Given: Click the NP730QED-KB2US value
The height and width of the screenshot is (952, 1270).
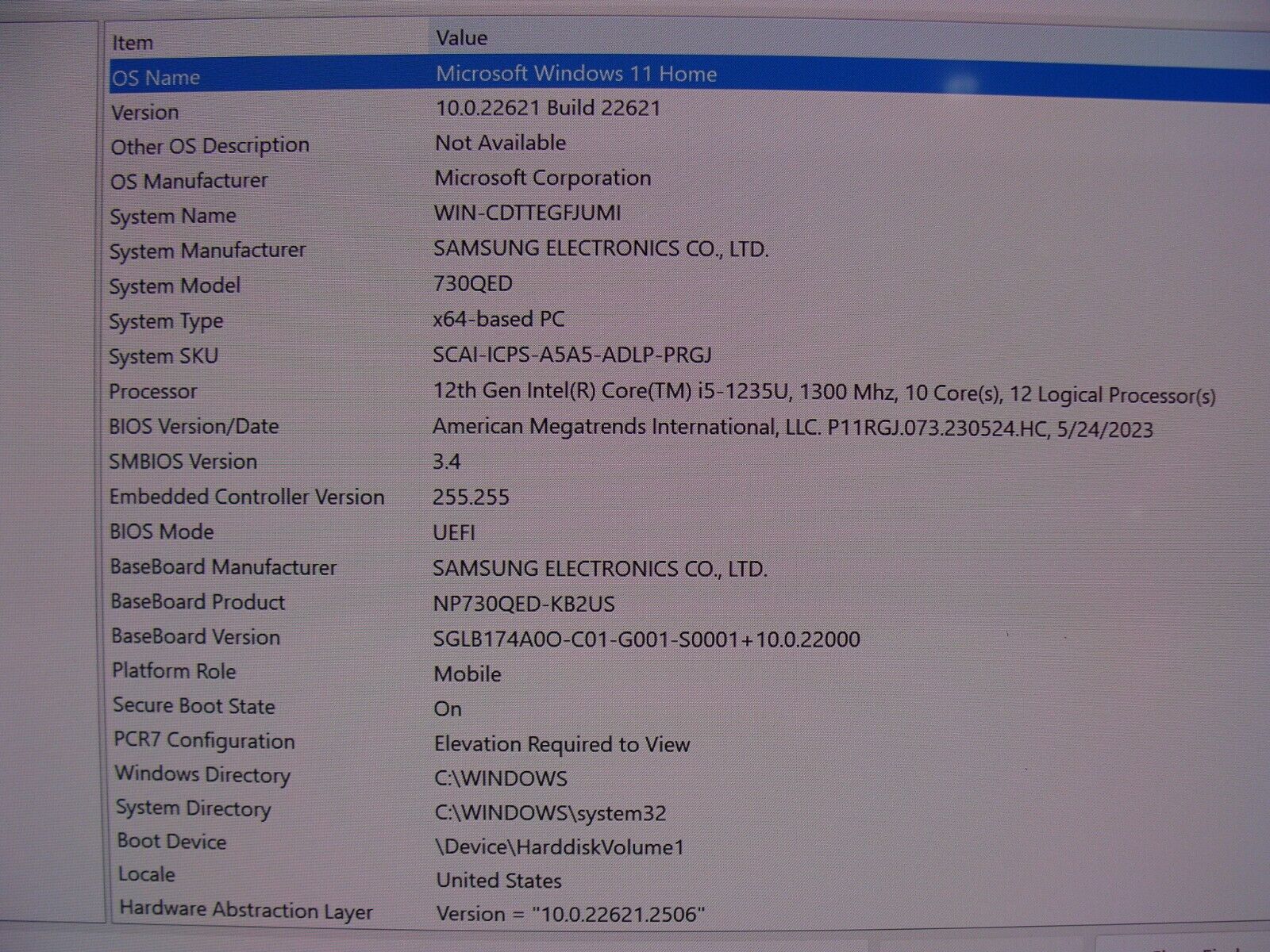Looking at the screenshot, I should (524, 605).
